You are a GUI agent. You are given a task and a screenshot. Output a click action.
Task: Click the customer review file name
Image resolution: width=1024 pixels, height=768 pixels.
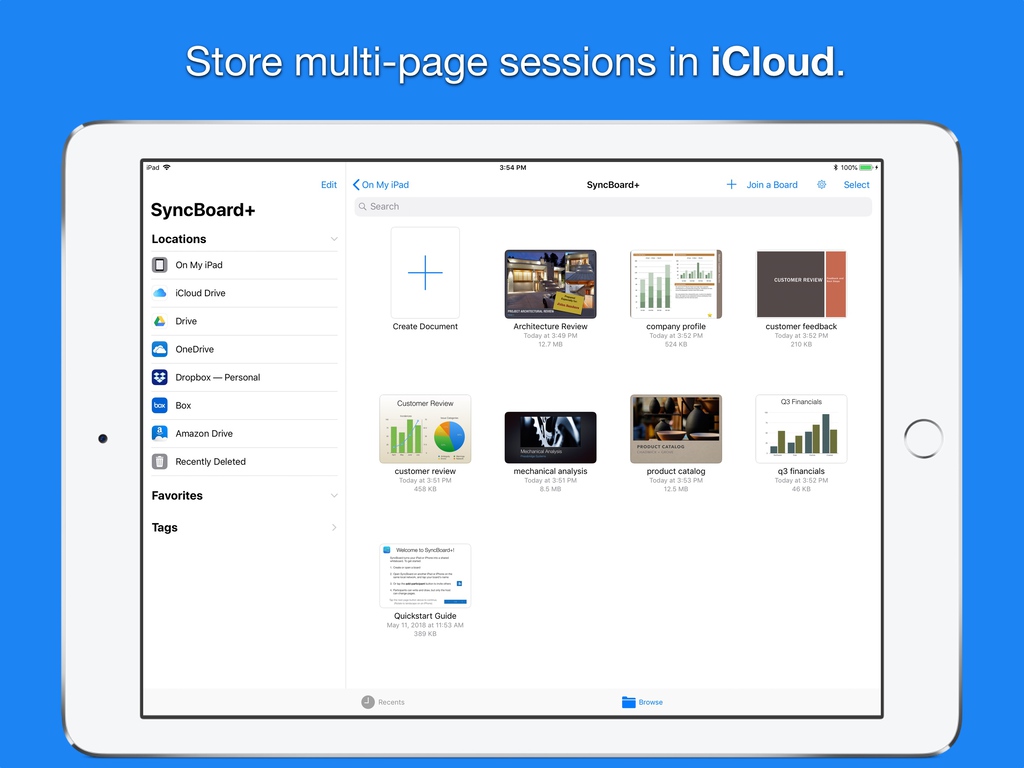[x=425, y=471]
